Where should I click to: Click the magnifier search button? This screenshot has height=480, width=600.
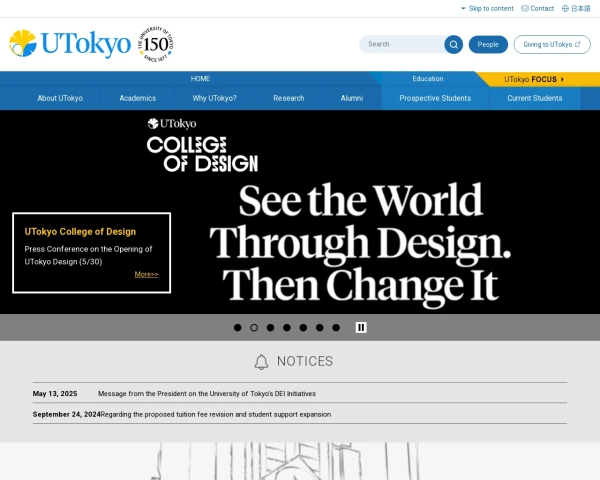tap(453, 44)
